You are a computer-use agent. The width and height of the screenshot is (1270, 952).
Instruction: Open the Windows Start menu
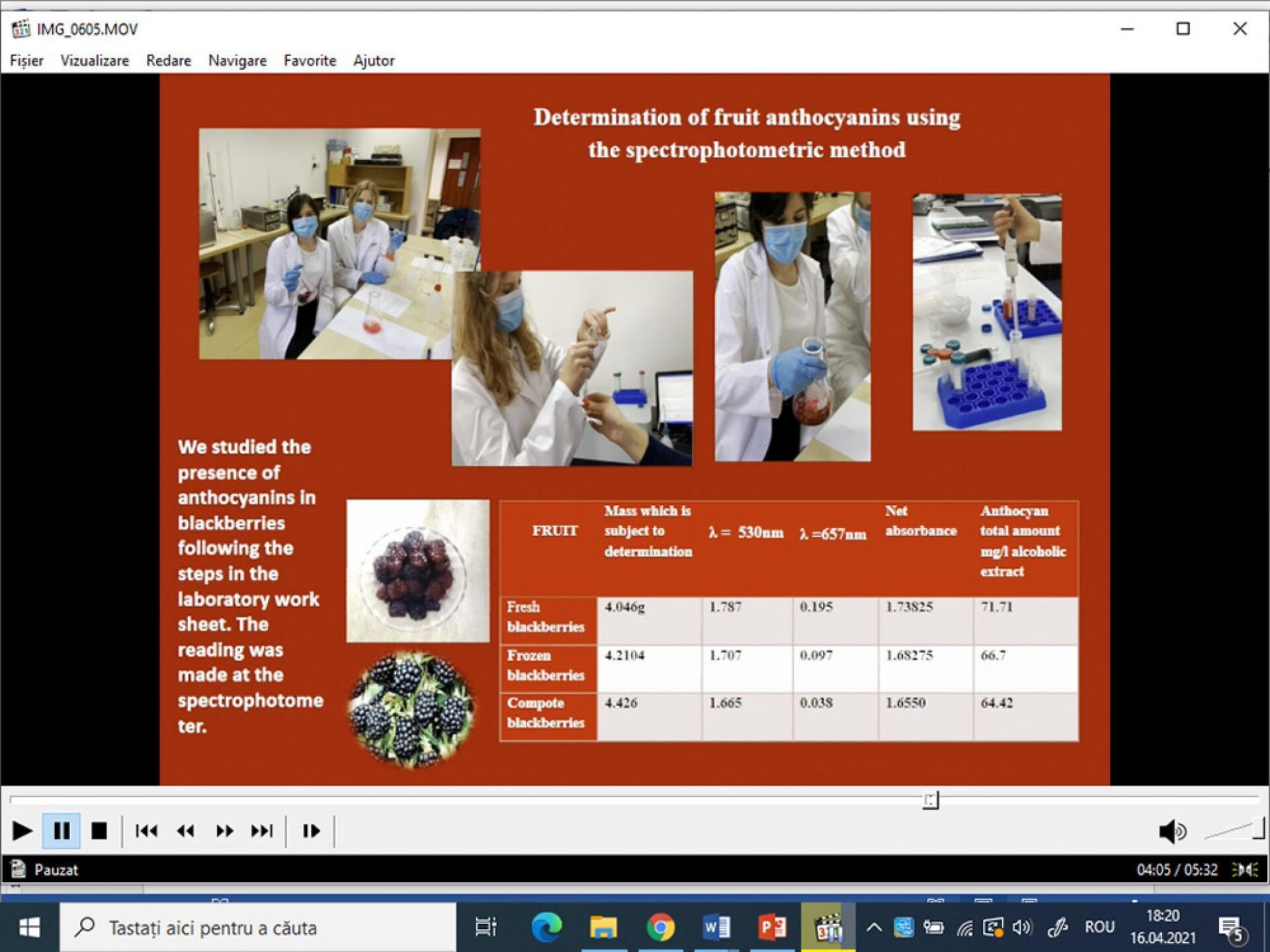click(x=29, y=928)
